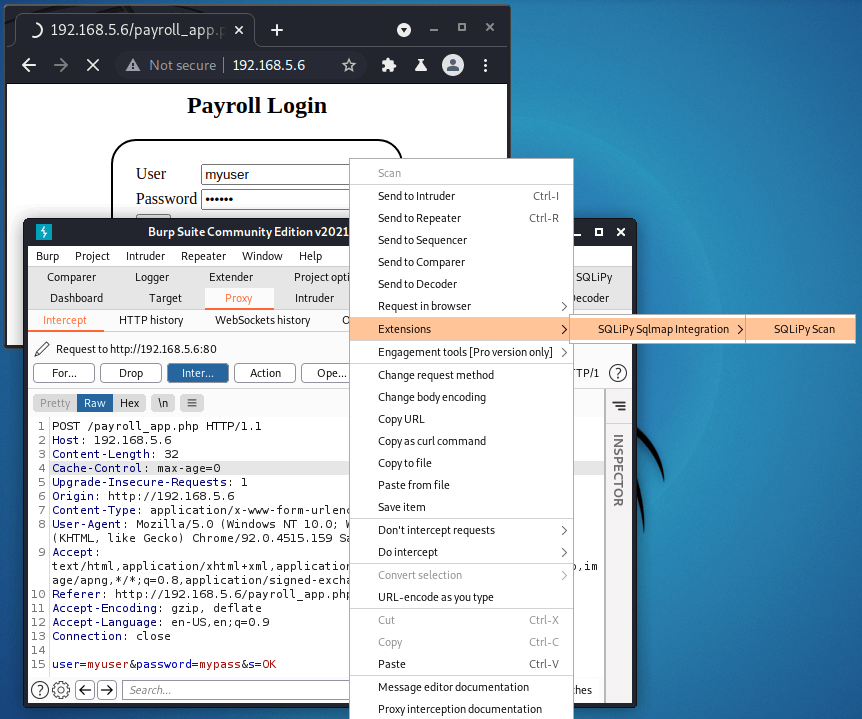The image size is (862, 719).
Task: Expand SQLiPy Sqlmap Integration submenu
Action: pyautogui.click(x=657, y=329)
